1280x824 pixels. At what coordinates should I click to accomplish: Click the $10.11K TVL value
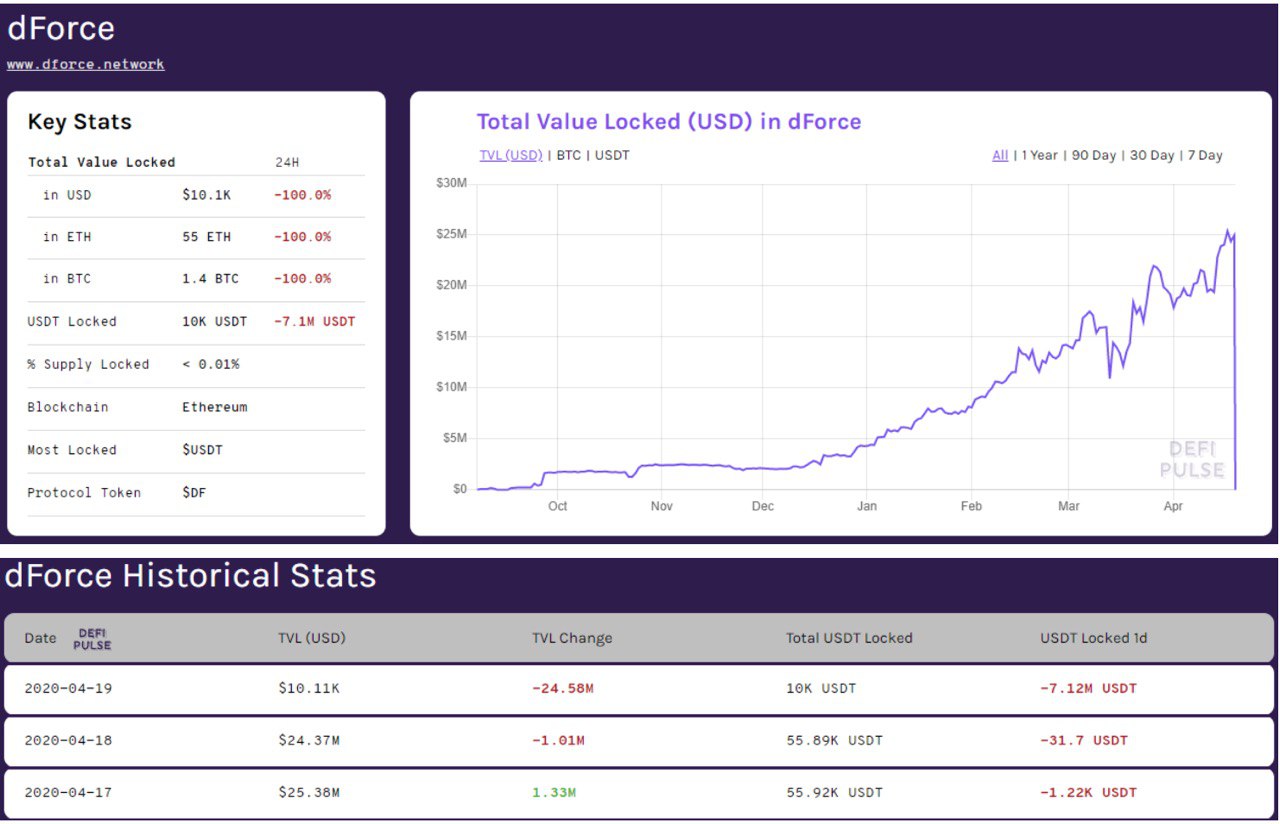point(309,688)
